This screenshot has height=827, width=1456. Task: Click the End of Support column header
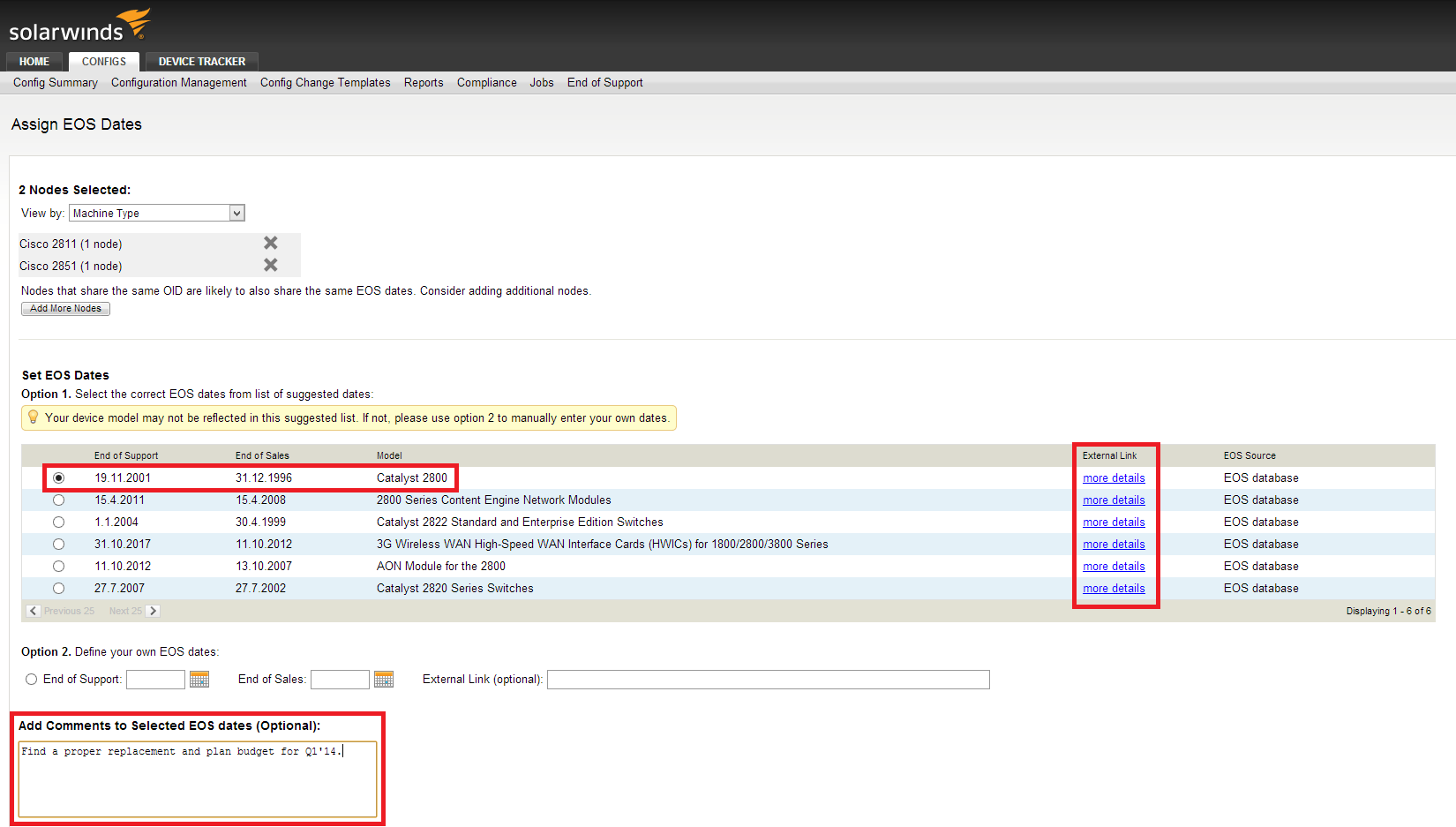pyautogui.click(x=126, y=455)
